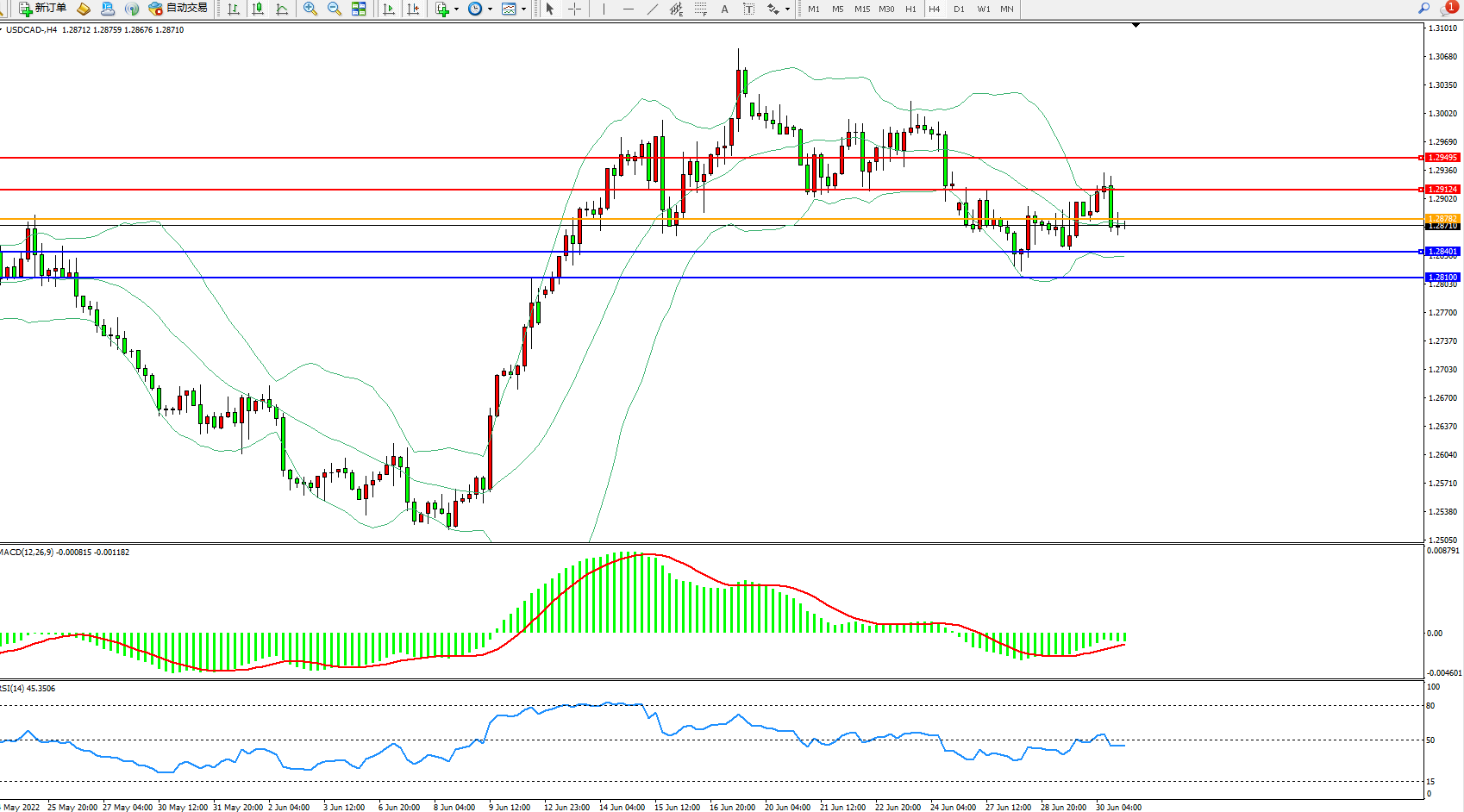1464x812 pixels.
Task: Open the indicators list dropdown arrow
Action: coord(456,9)
